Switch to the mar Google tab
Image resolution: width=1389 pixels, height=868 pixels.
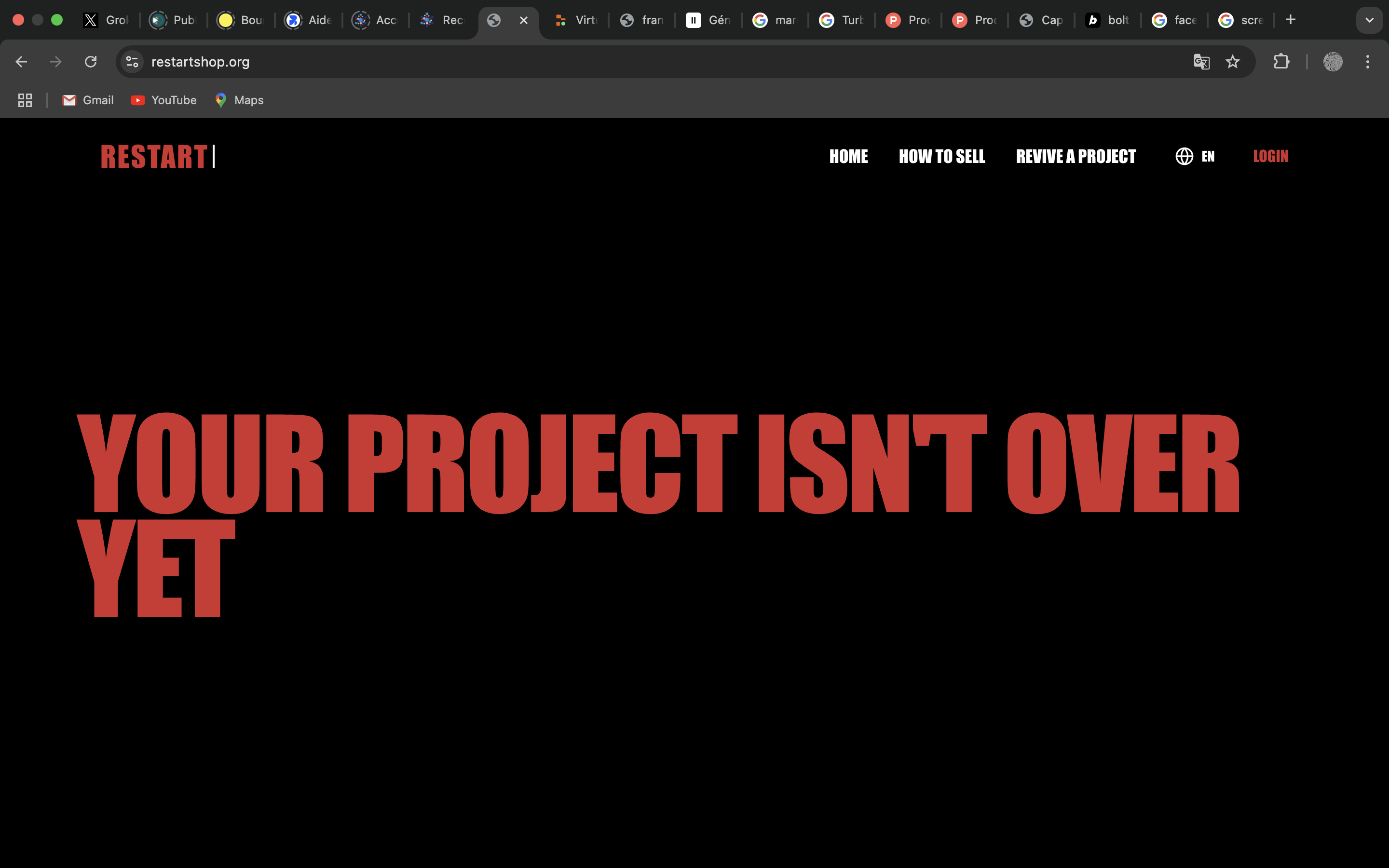[776, 20]
